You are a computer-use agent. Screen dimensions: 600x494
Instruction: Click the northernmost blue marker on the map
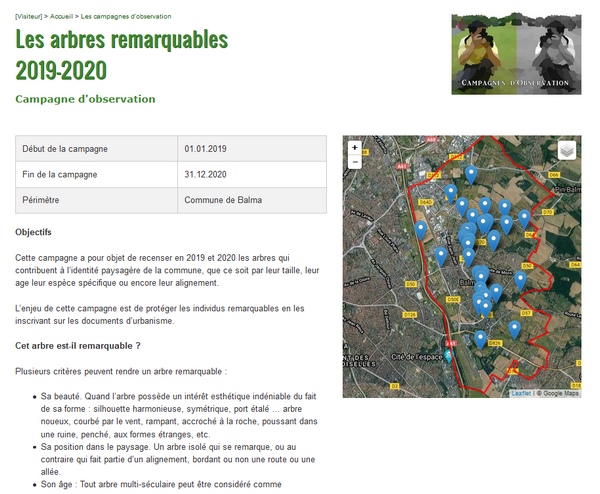(470, 174)
